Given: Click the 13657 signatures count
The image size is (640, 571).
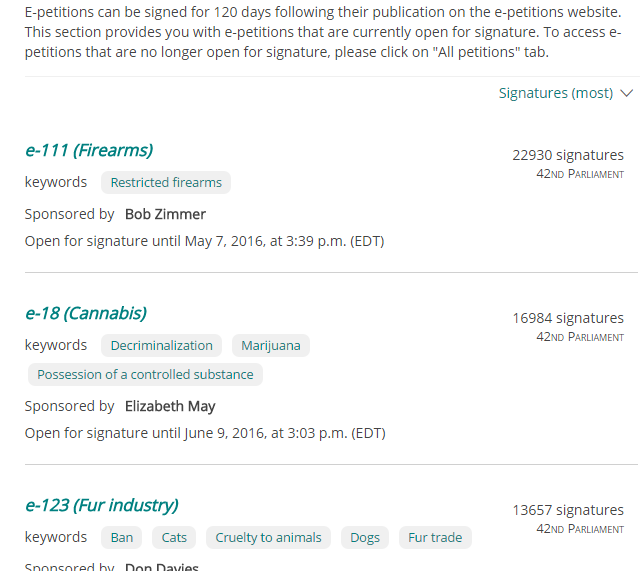Looking at the screenshot, I should pos(568,510).
